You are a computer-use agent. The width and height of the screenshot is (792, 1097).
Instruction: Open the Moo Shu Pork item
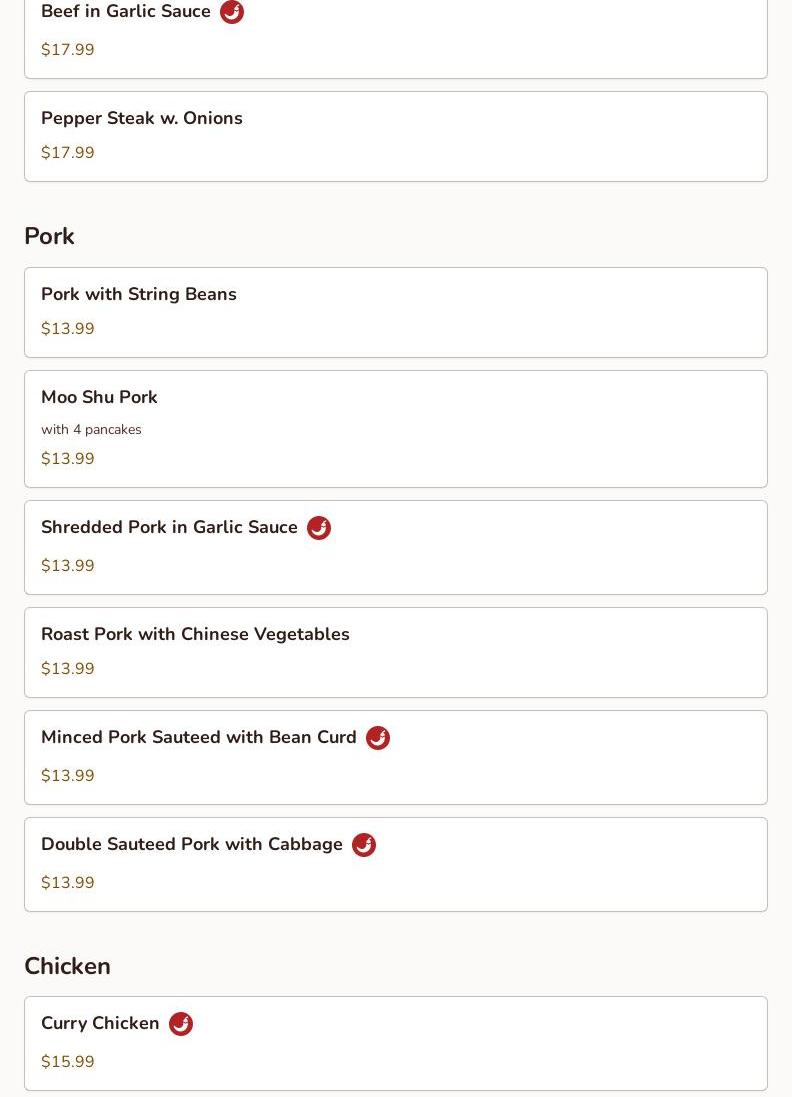[x=99, y=397]
